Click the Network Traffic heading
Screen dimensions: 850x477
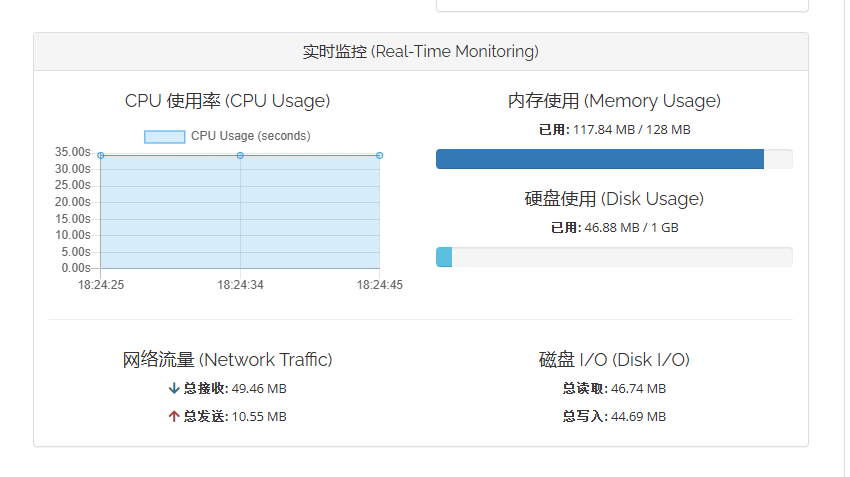pos(227,360)
